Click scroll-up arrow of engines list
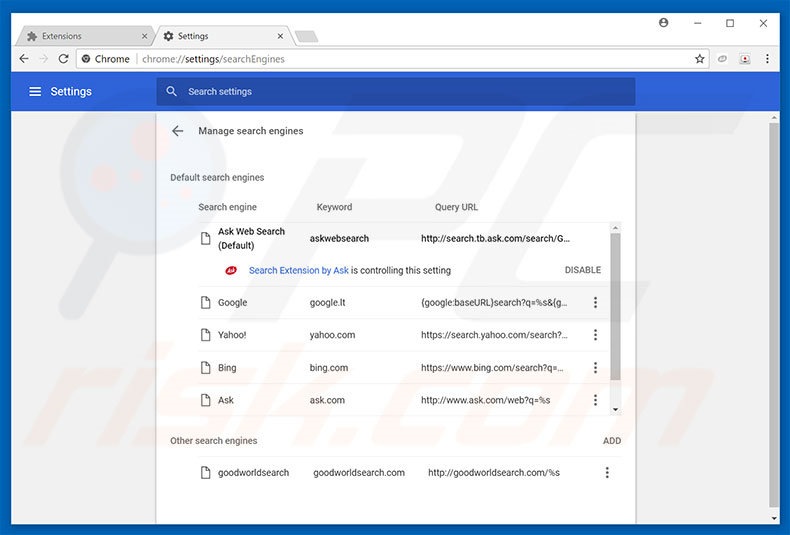This screenshot has width=790, height=535. click(615, 228)
